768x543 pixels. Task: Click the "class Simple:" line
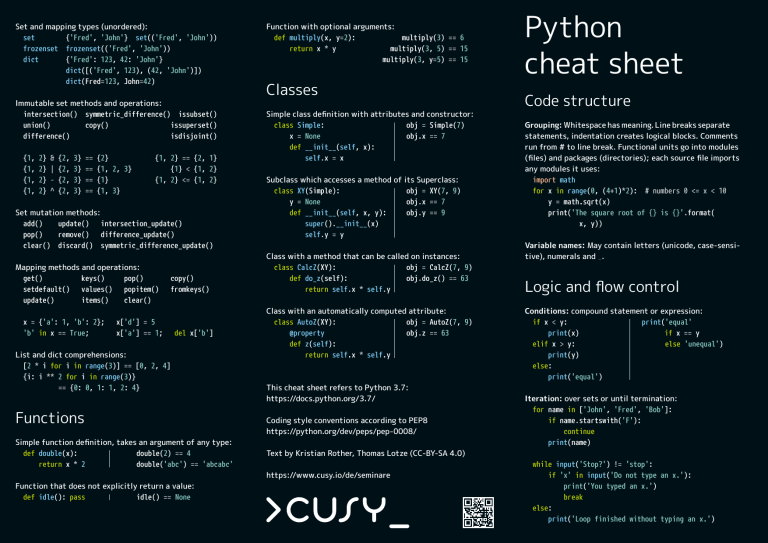(x=299, y=125)
